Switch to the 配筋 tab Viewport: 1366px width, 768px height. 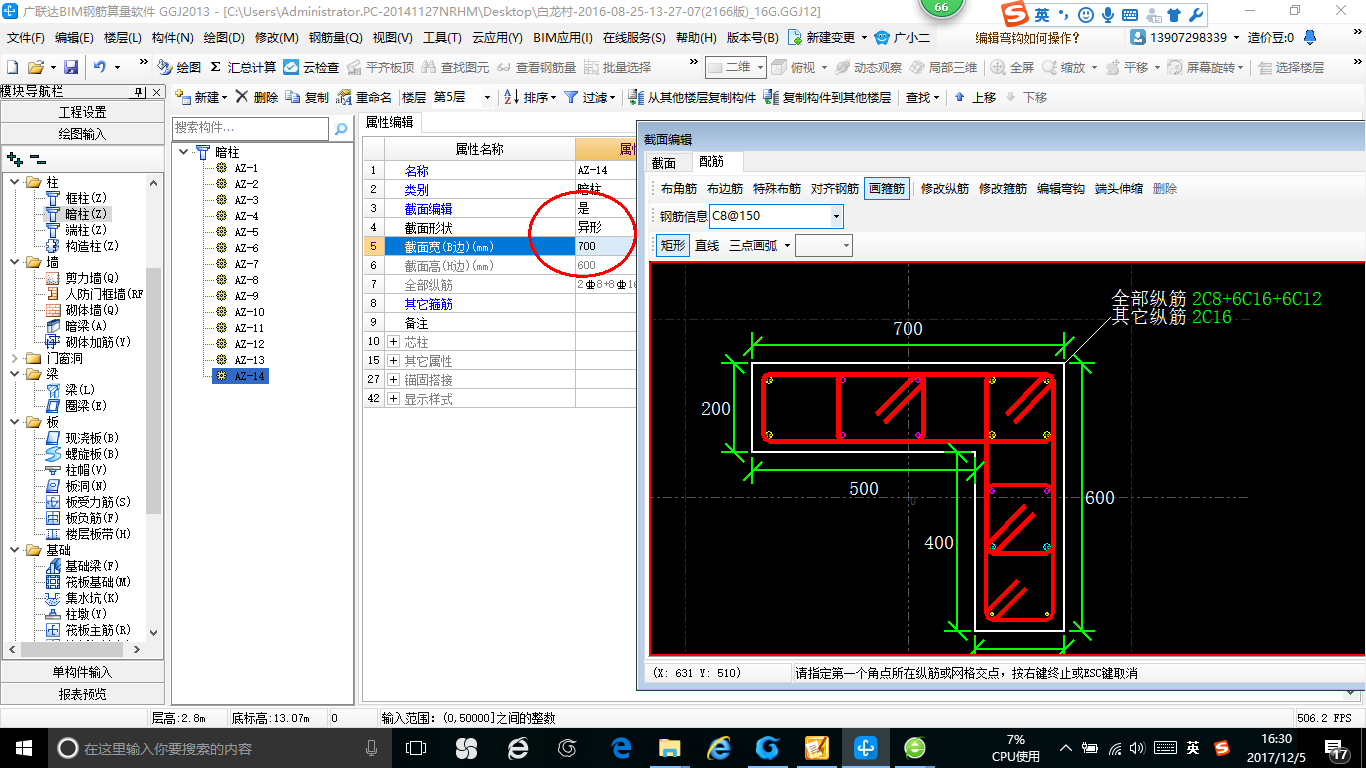tap(712, 162)
